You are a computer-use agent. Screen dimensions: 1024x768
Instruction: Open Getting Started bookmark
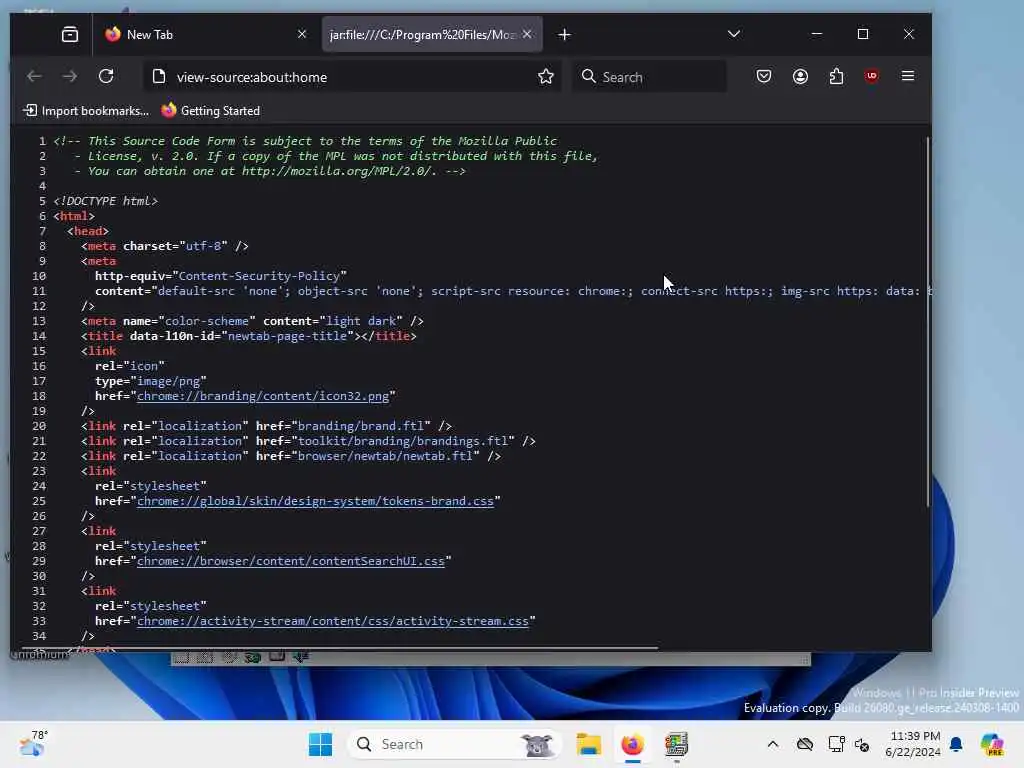tap(210, 110)
